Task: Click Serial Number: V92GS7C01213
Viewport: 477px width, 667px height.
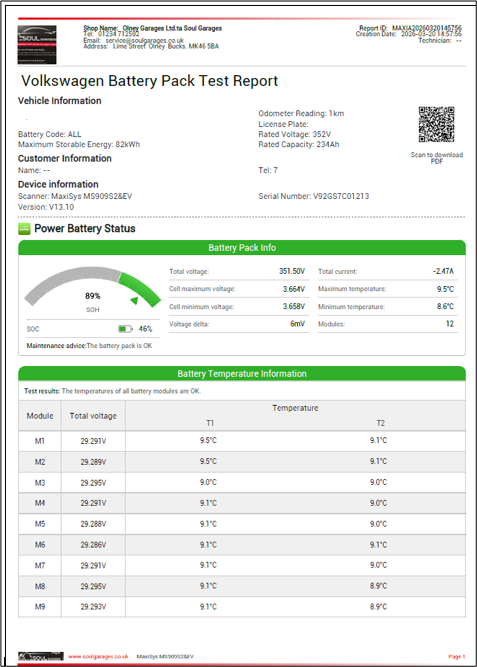Action: [314, 196]
